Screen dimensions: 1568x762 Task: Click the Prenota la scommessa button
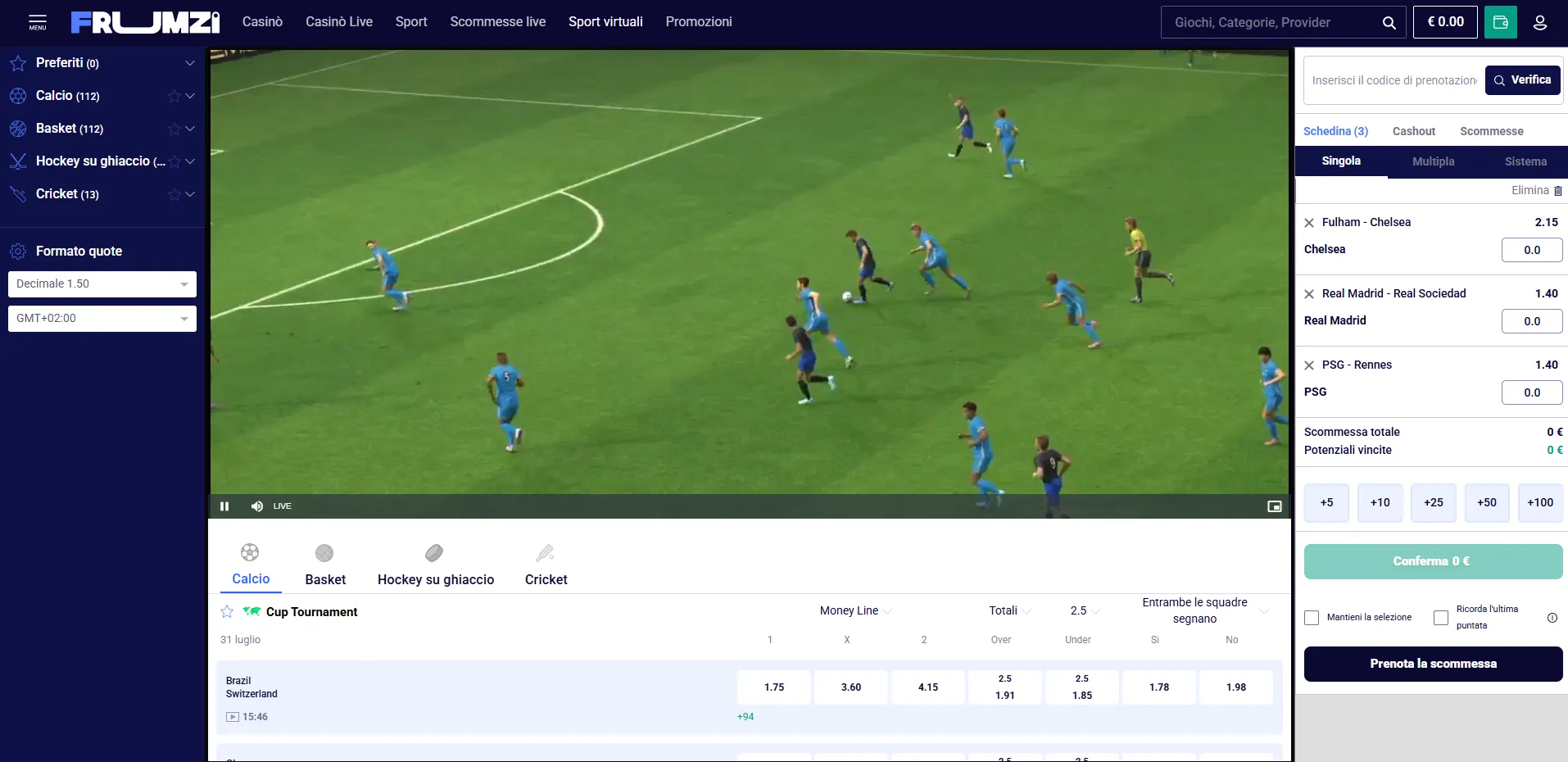(x=1434, y=664)
